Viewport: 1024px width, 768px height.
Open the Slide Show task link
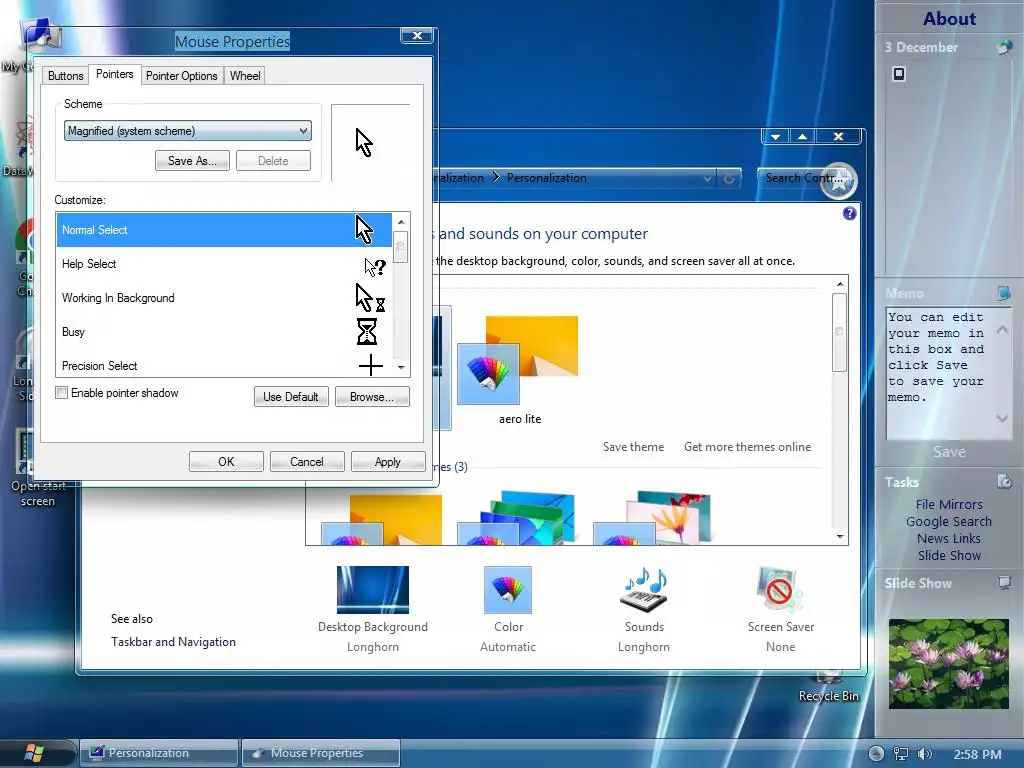(x=949, y=555)
